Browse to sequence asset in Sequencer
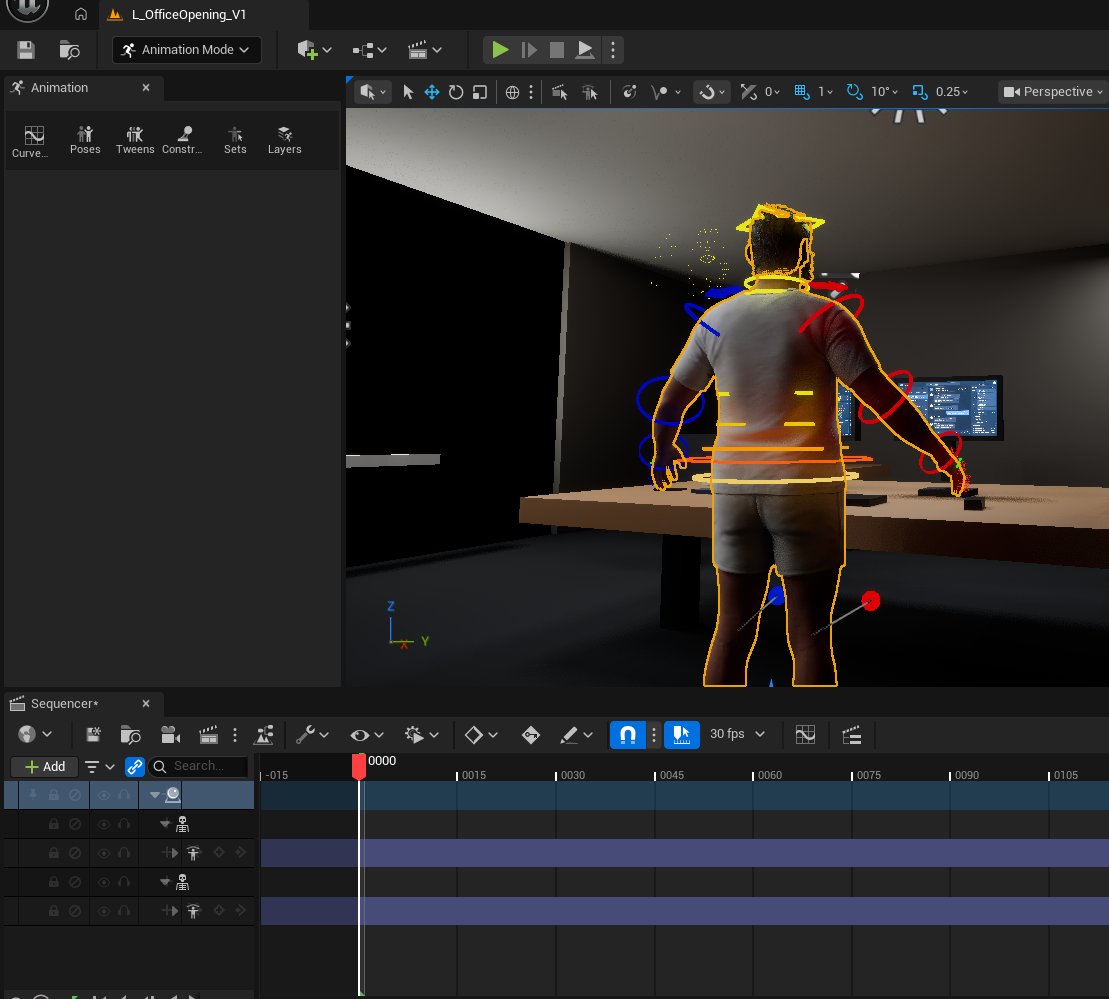 [x=130, y=734]
